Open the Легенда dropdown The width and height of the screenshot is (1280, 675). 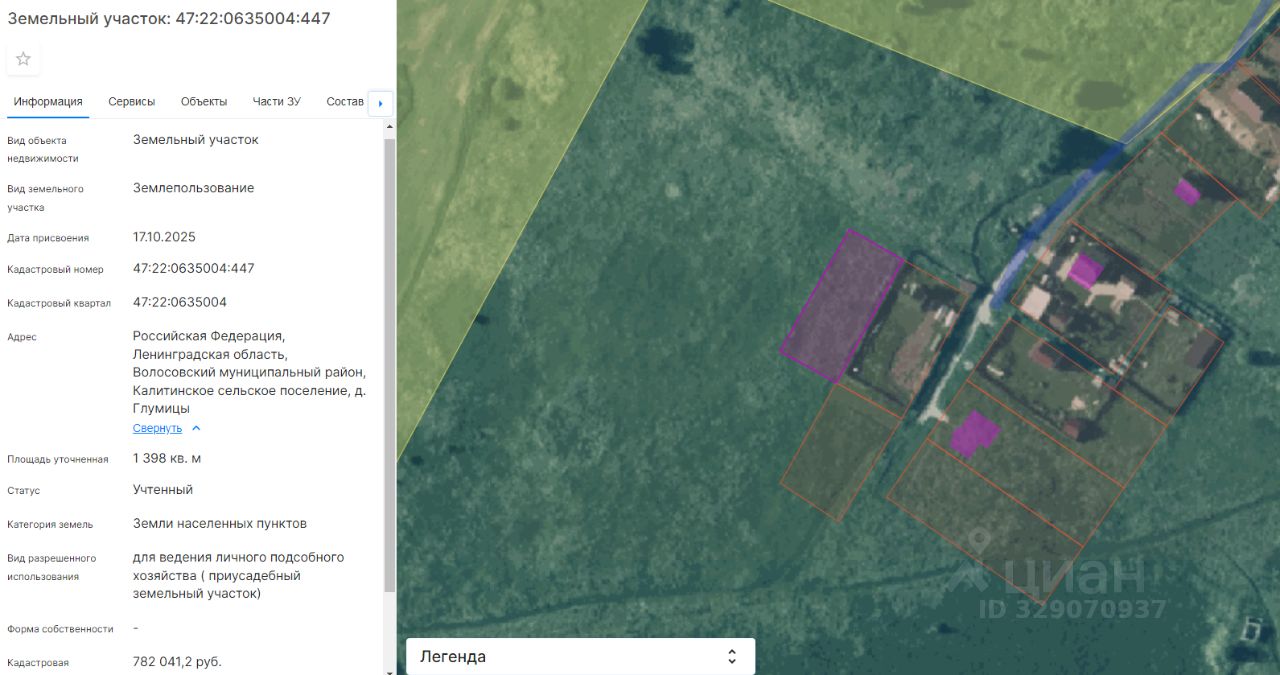tap(580, 657)
